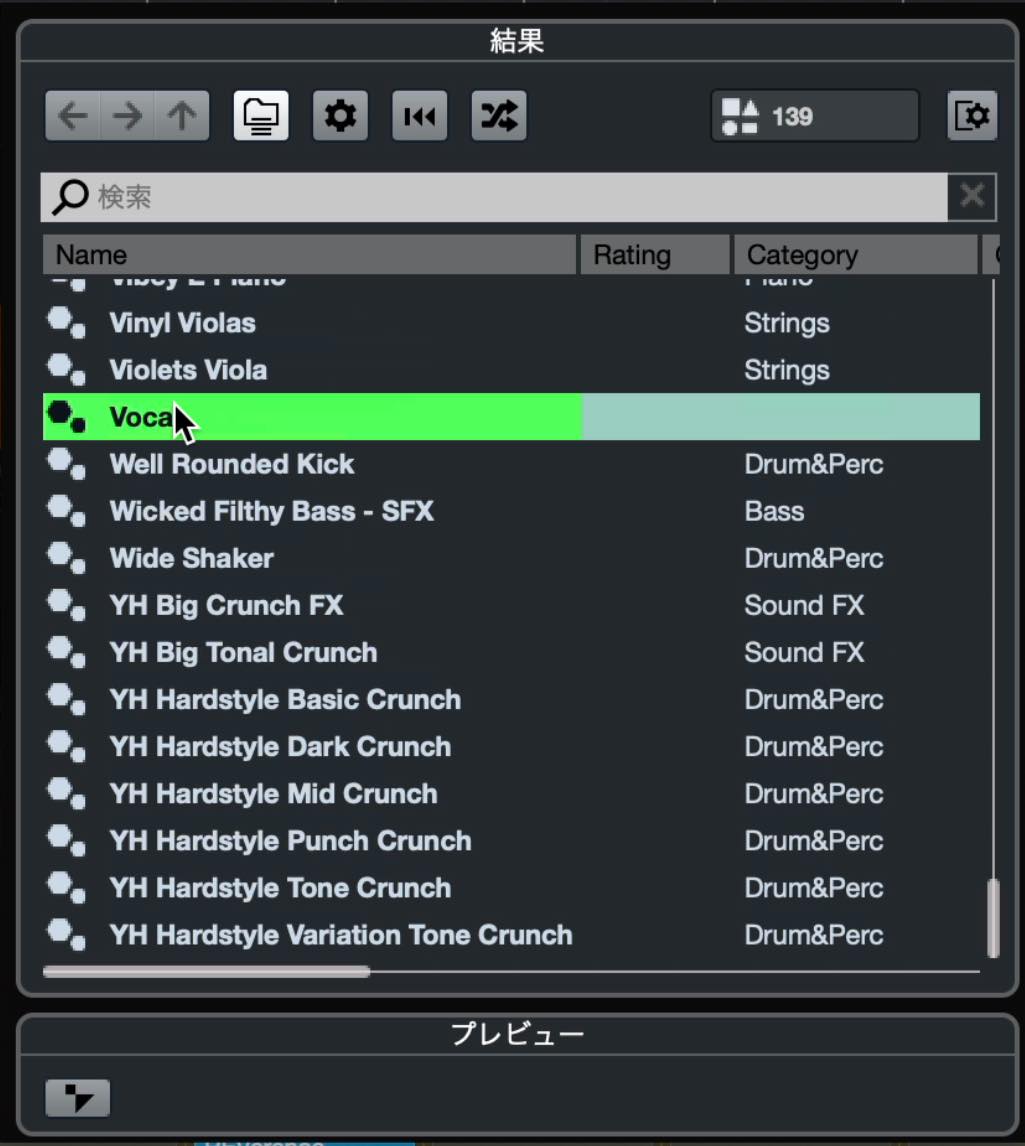This screenshot has width=1025, height=1146.
Task: Focus the 検索 search field
Action: pos(494,197)
